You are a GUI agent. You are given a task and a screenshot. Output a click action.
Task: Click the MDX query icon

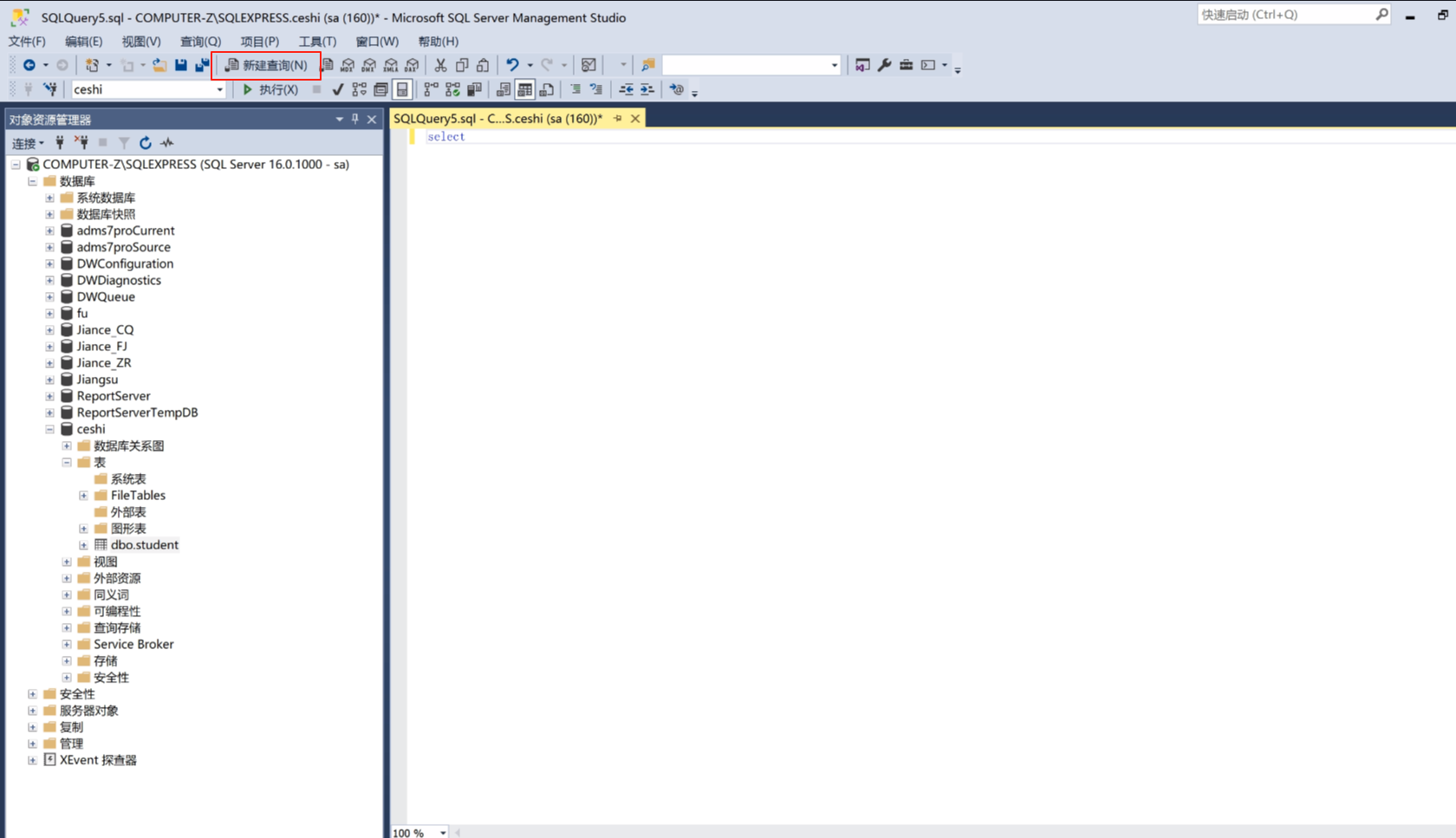(x=348, y=65)
